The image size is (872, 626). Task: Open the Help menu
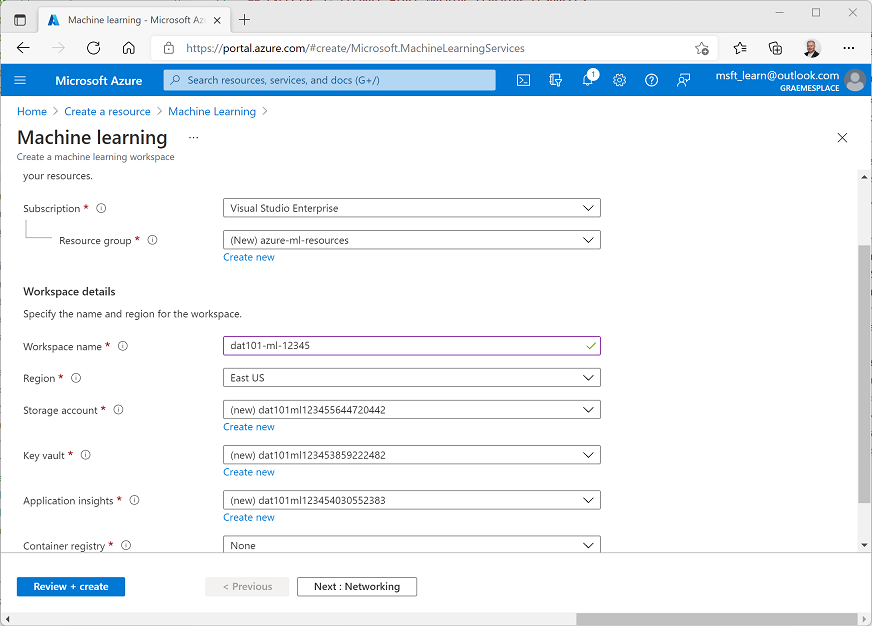click(651, 80)
